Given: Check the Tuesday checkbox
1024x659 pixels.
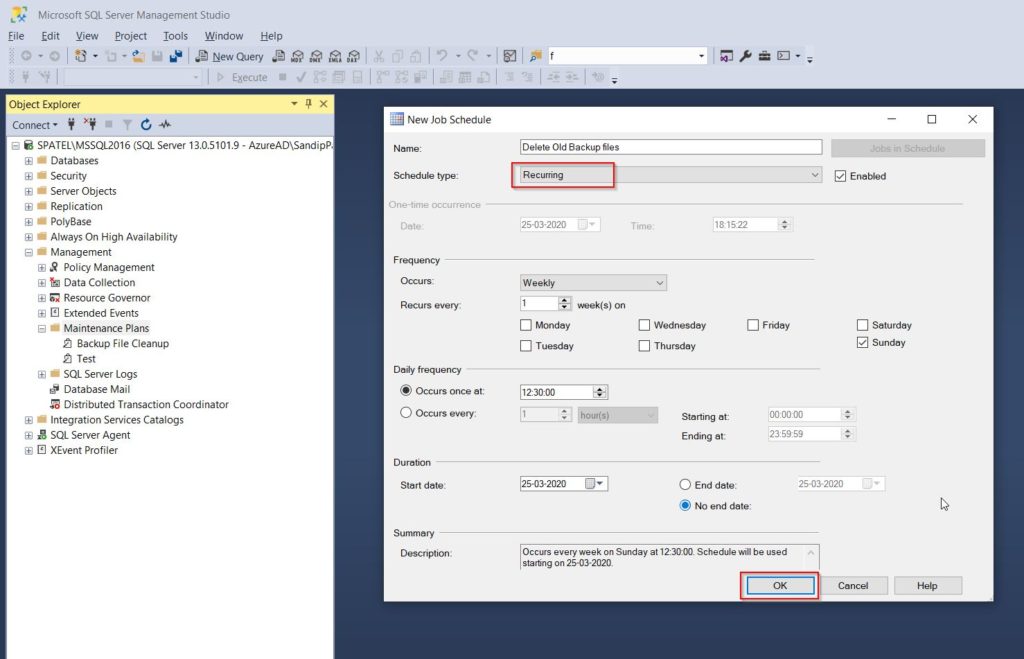Looking at the screenshot, I should click(x=526, y=346).
